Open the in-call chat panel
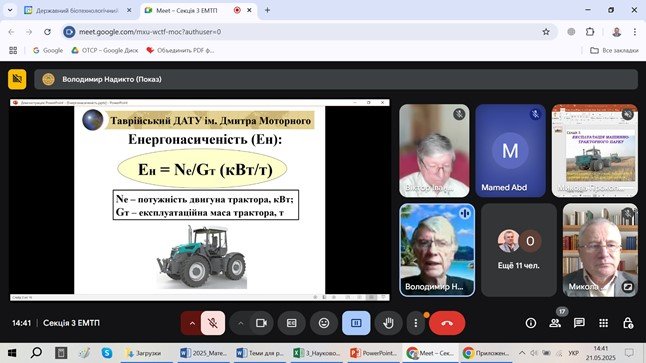The image size is (646, 363). tap(579, 323)
